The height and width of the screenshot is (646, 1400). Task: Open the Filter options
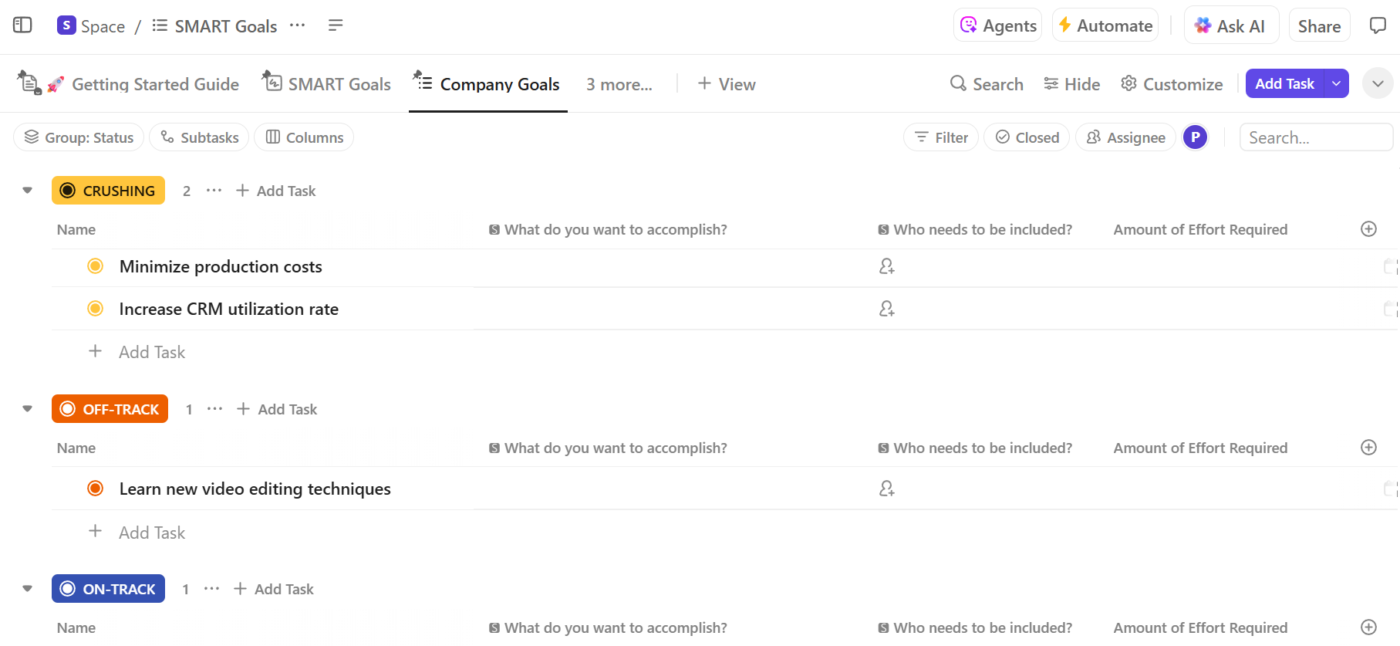click(941, 138)
